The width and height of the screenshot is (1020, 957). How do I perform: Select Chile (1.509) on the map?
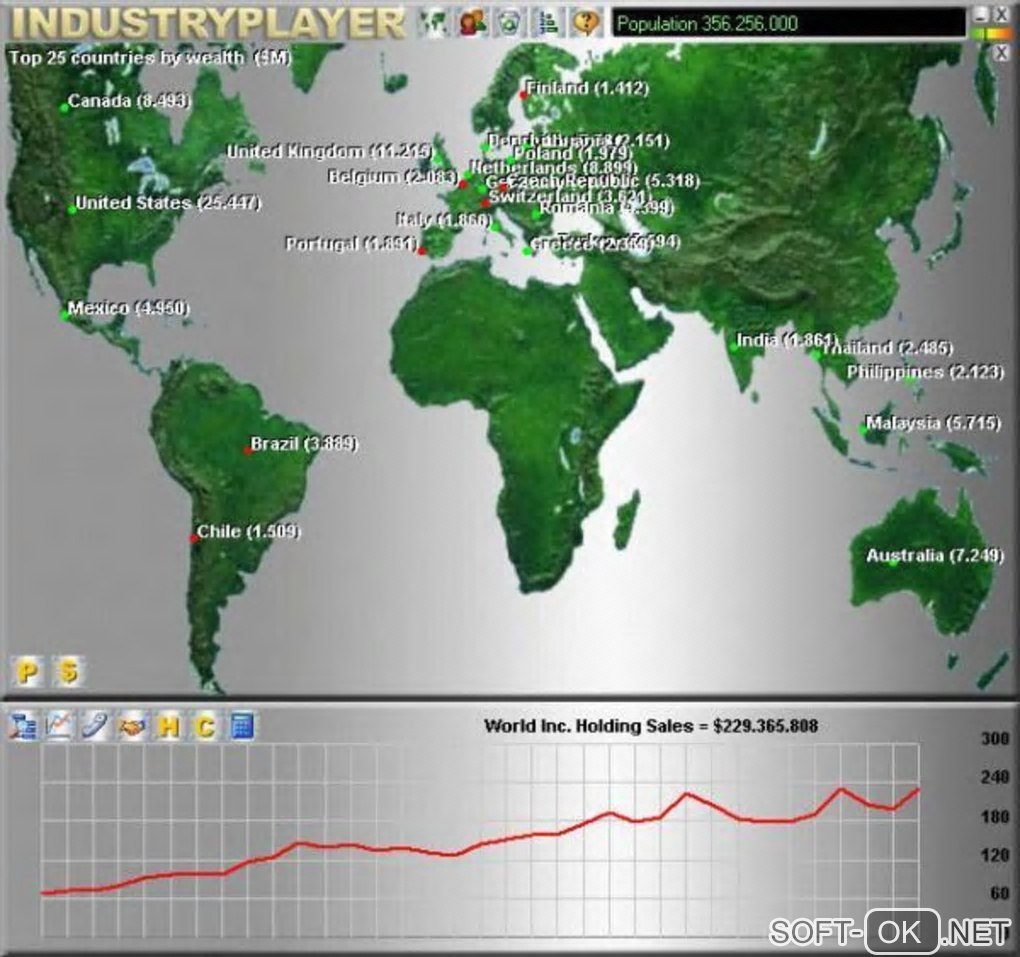[248, 532]
